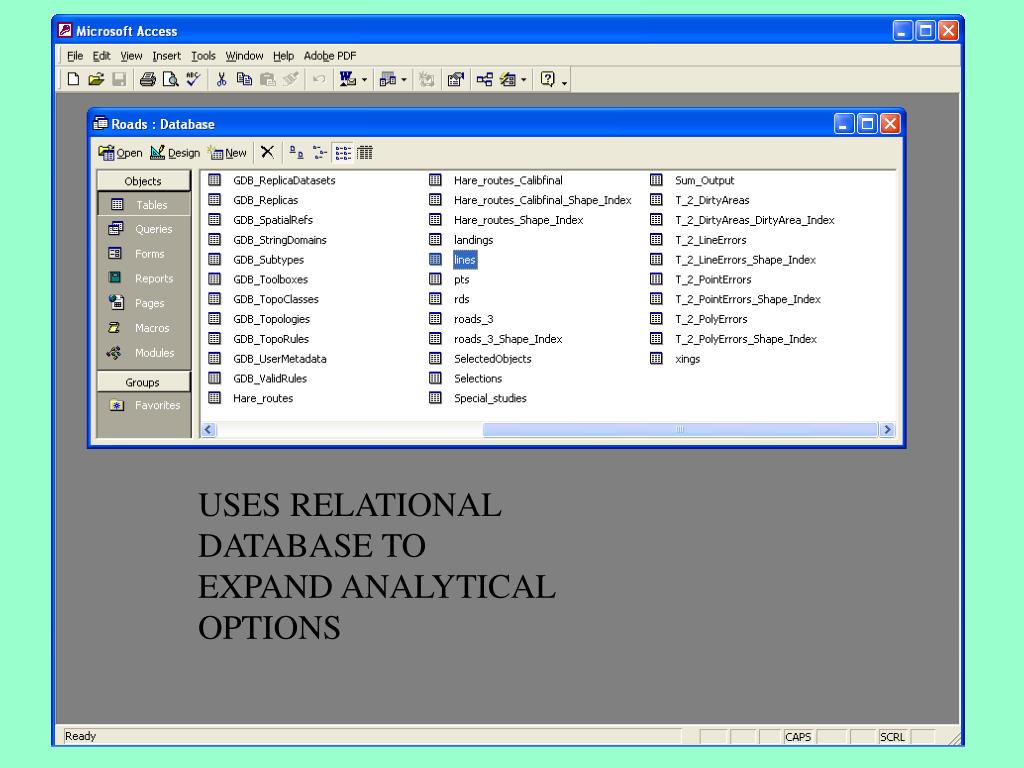The height and width of the screenshot is (768, 1024).
Task: Show Forms in the Objects bar
Action: (144, 254)
